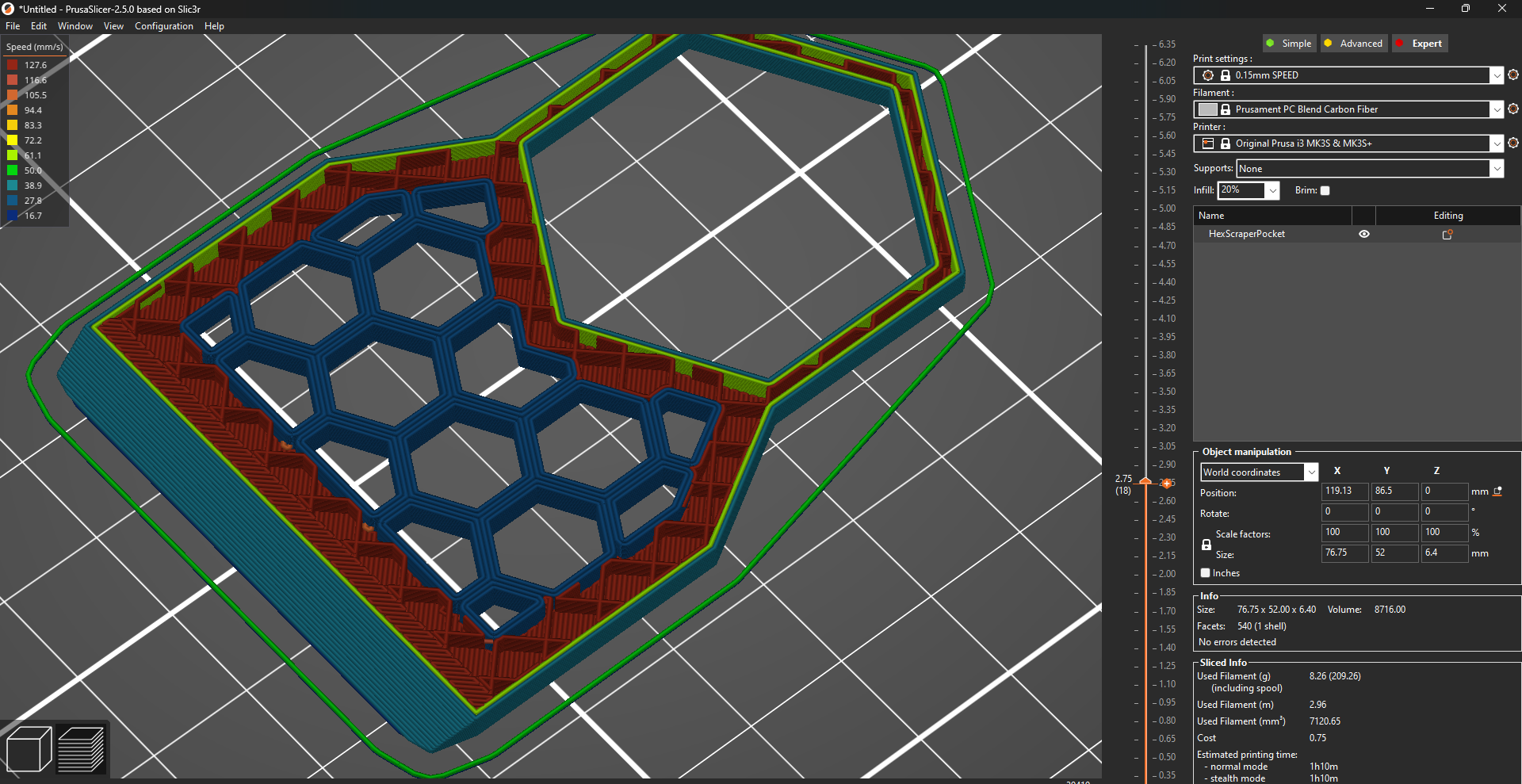Open sliced layers preview icon
1522x784 pixels.
click(x=82, y=748)
